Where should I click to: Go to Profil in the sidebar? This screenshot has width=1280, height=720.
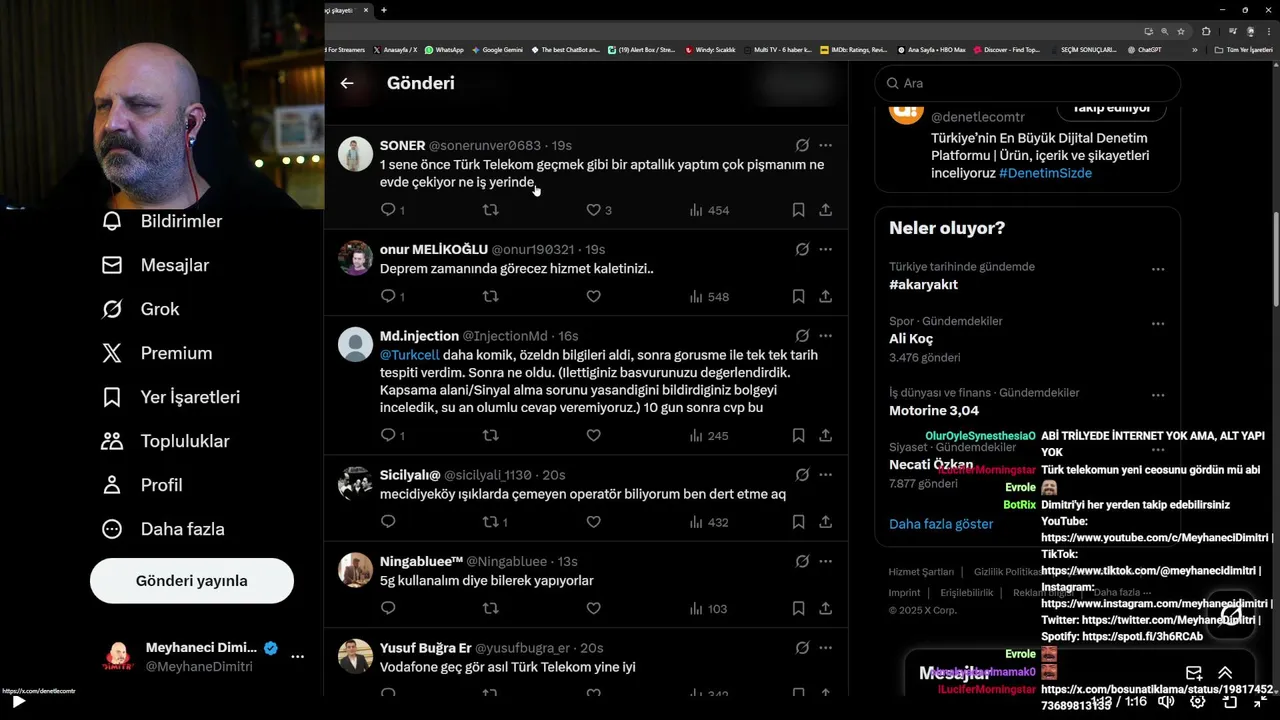click(141, 485)
